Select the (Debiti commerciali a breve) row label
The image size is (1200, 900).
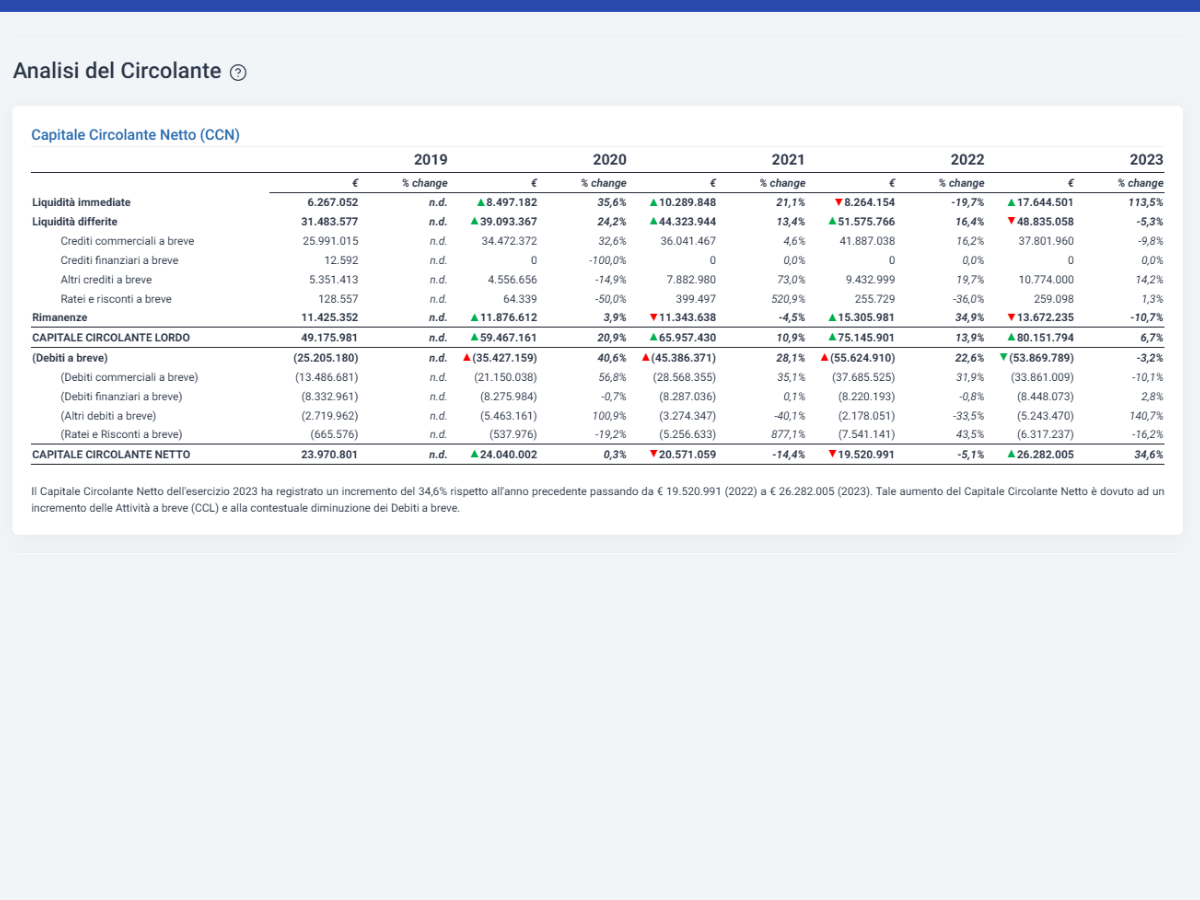(x=129, y=377)
